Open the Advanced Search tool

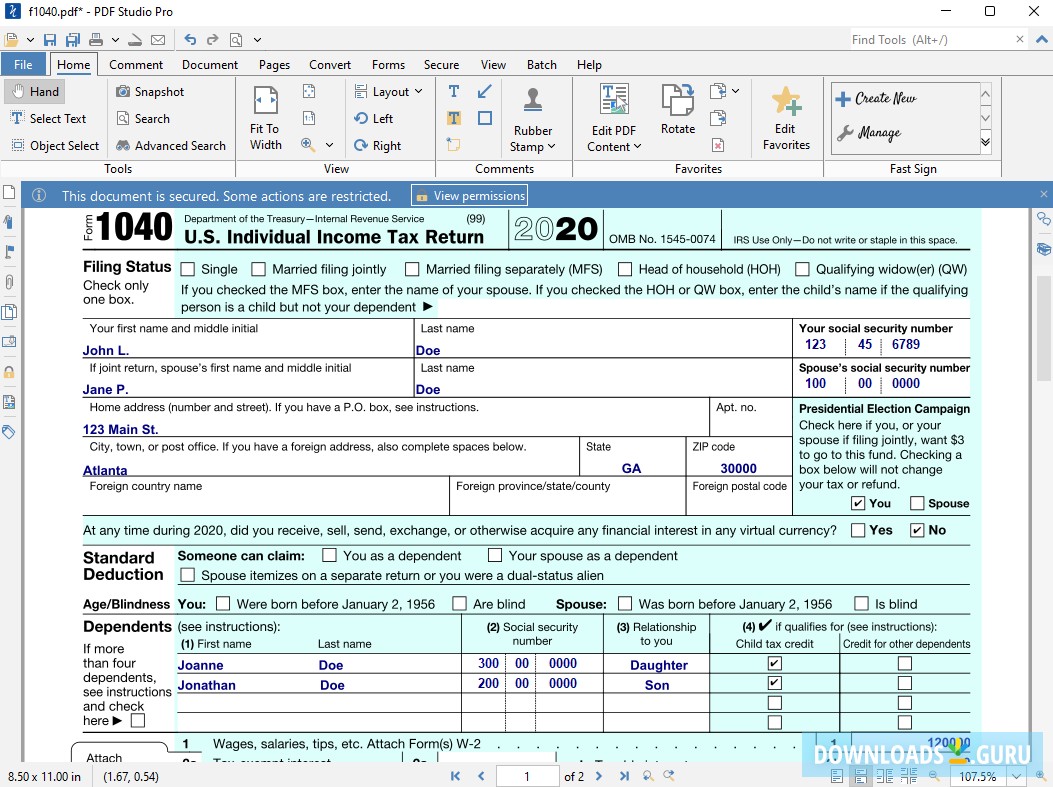(x=171, y=146)
